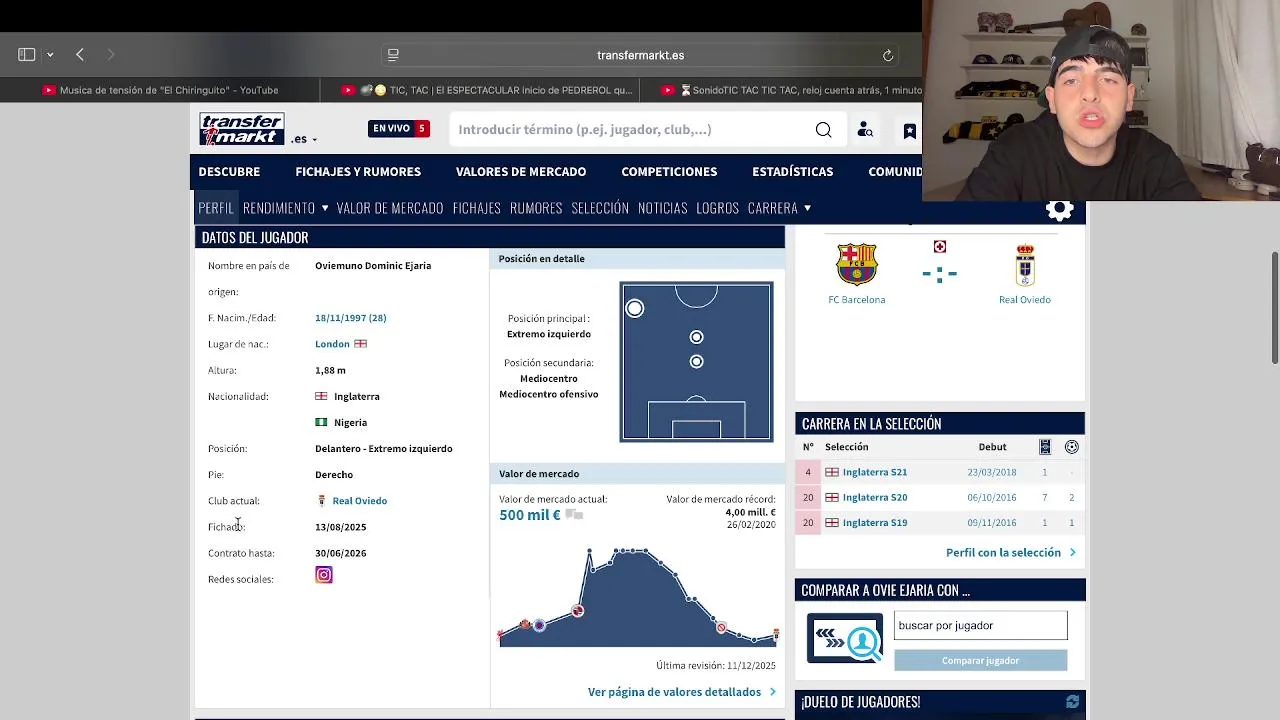Click the market value 500 mil €
This screenshot has width=1280, height=720.
(x=530, y=515)
